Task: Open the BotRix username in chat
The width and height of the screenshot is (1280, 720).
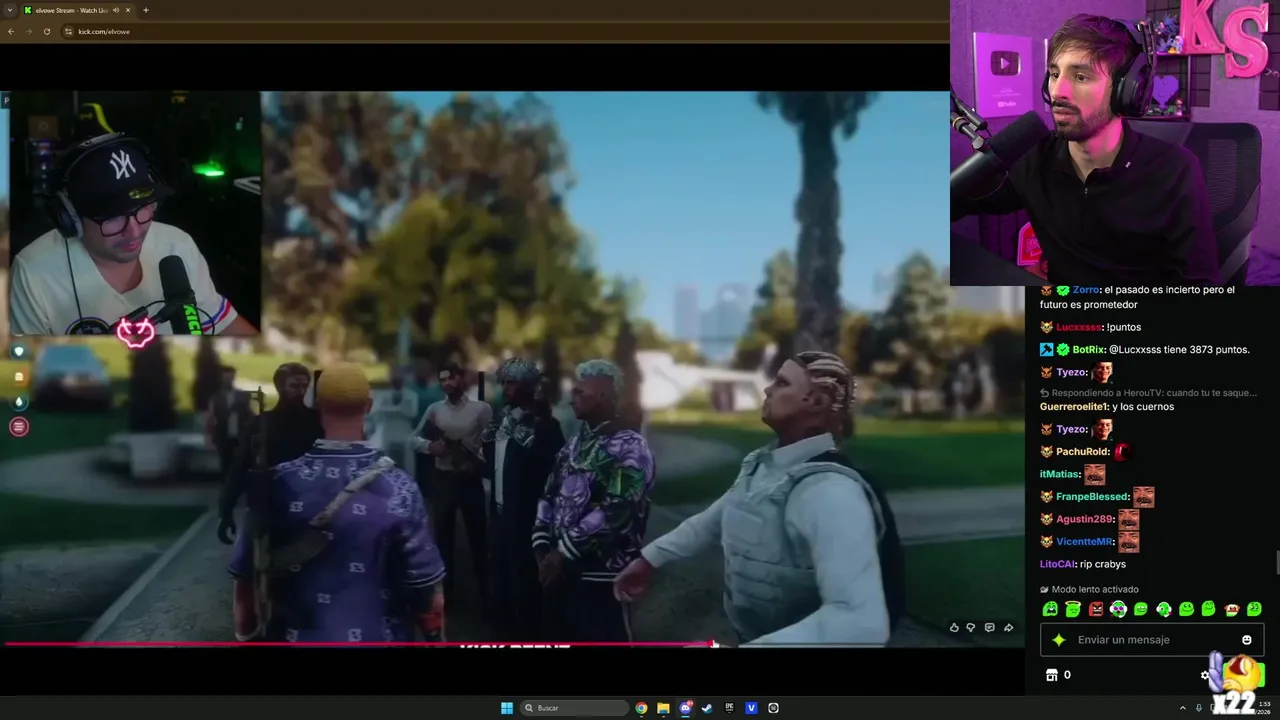Action: (x=1089, y=350)
